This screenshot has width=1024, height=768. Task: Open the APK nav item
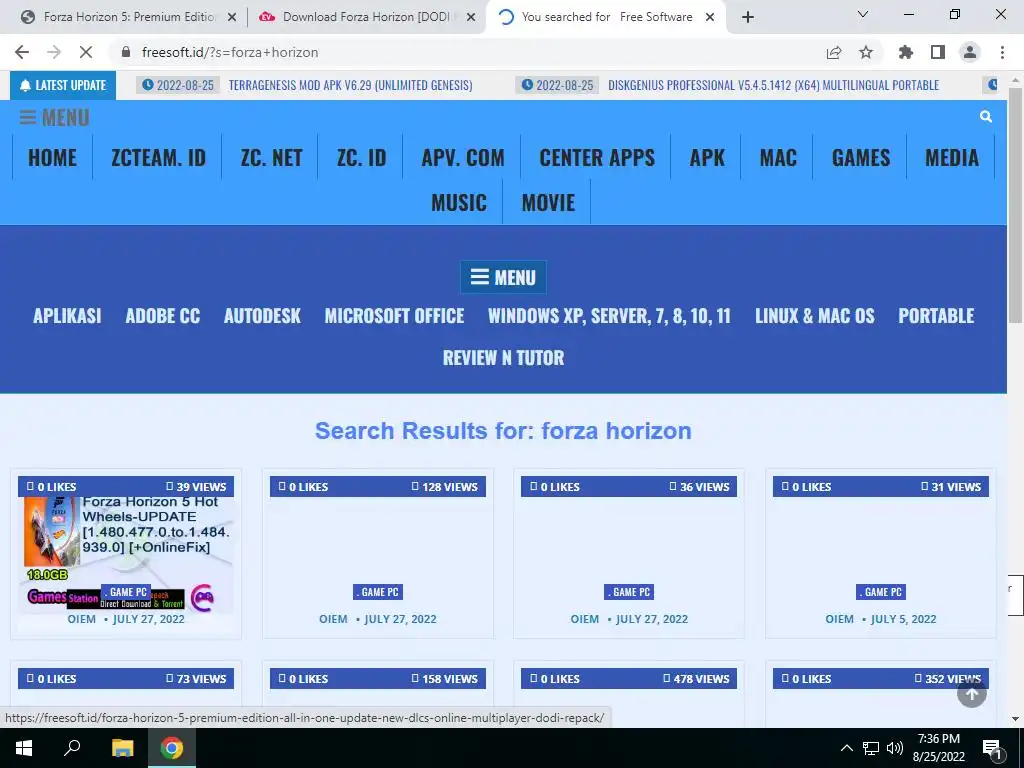[707, 157]
